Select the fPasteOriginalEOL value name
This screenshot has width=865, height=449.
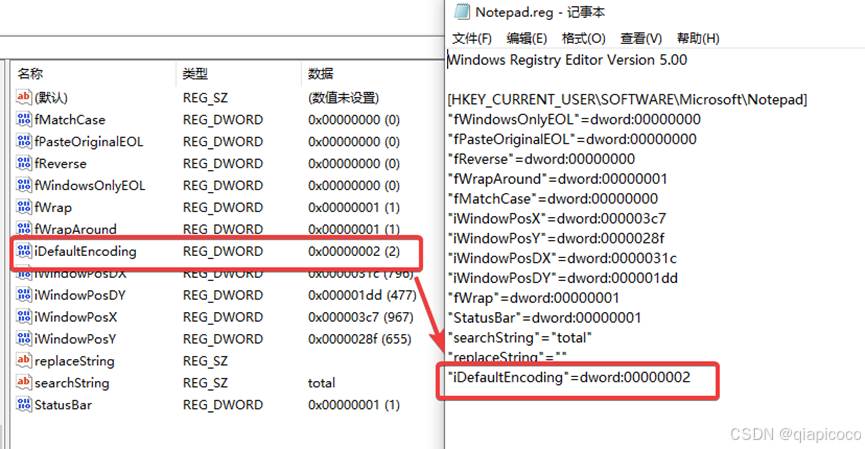tap(89, 142)
